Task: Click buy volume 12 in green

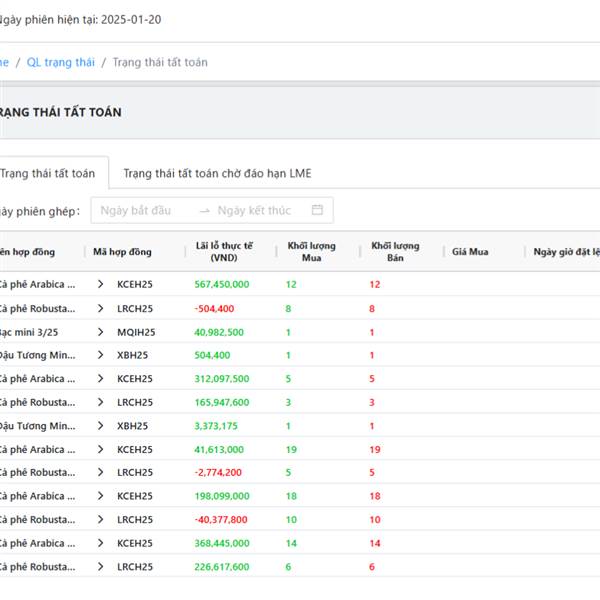Action: click(291, 284)
